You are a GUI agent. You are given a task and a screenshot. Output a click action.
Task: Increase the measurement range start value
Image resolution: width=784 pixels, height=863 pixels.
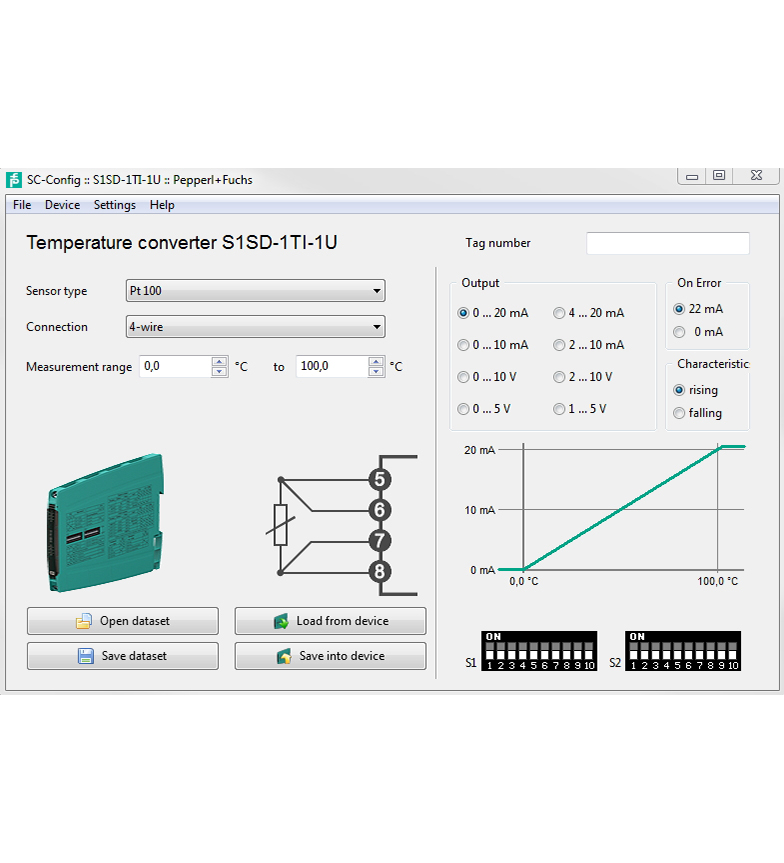220,362
